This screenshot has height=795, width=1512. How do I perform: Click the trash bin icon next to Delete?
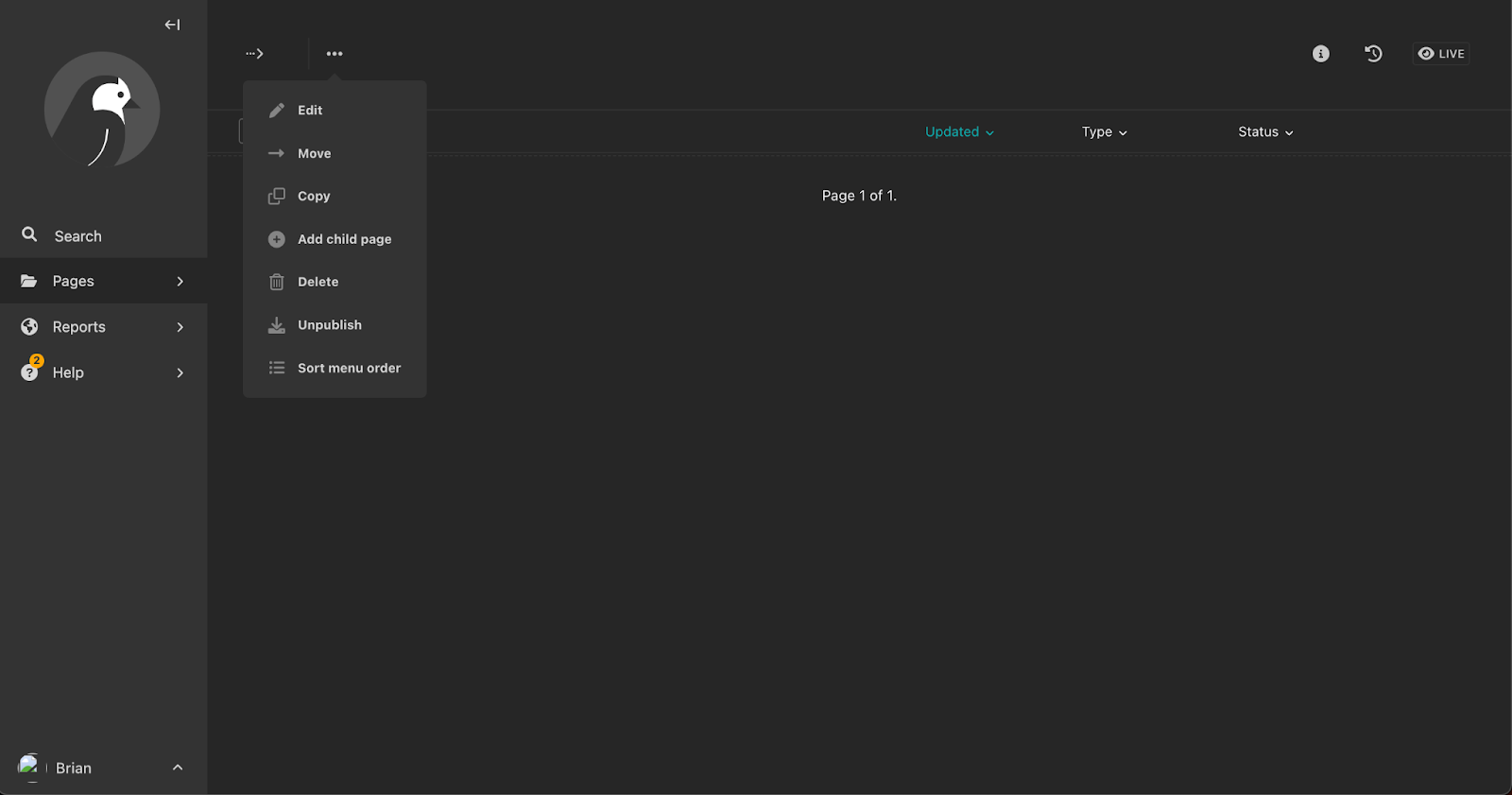277,282
